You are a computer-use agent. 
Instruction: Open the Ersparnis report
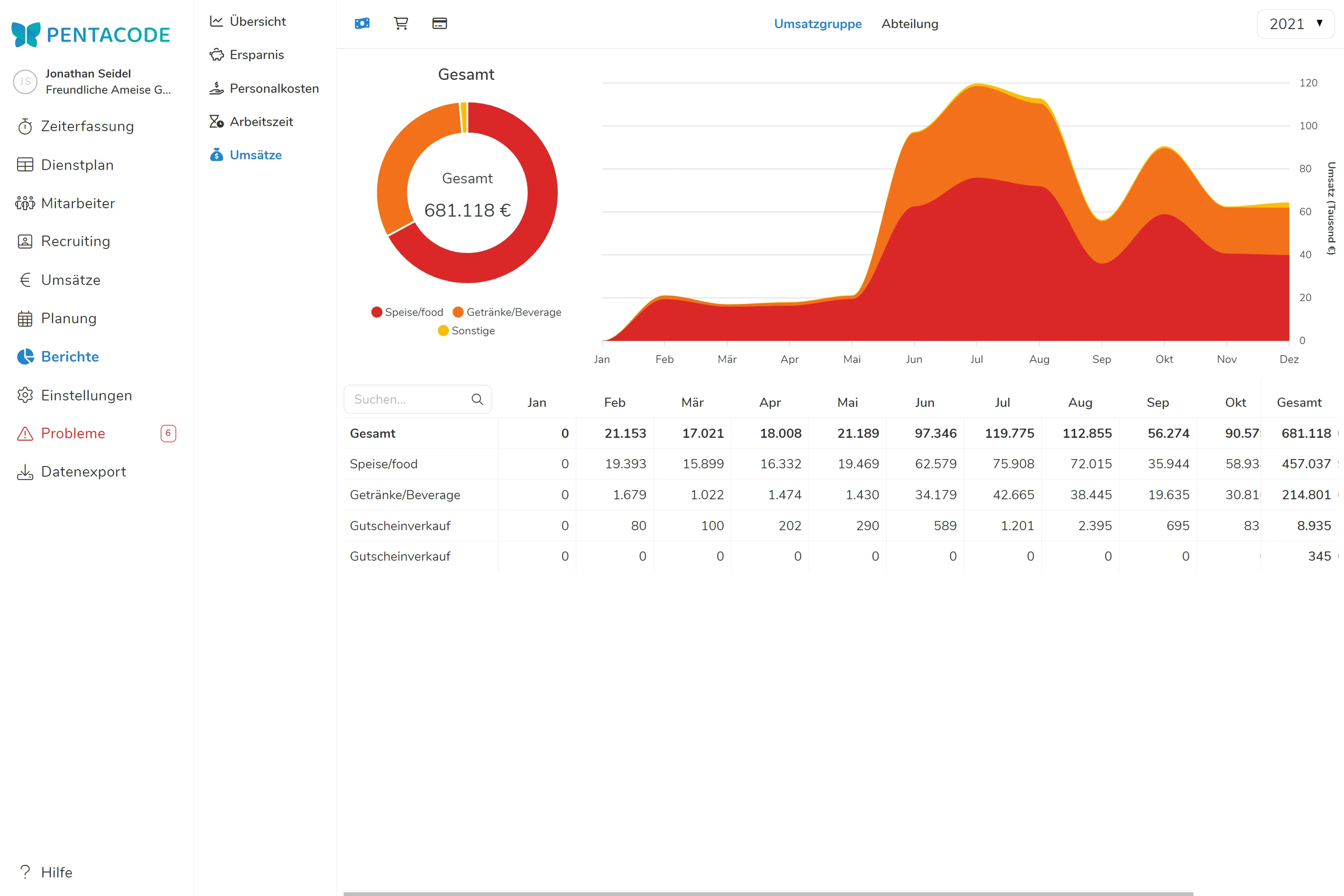[x=257, y=55]
